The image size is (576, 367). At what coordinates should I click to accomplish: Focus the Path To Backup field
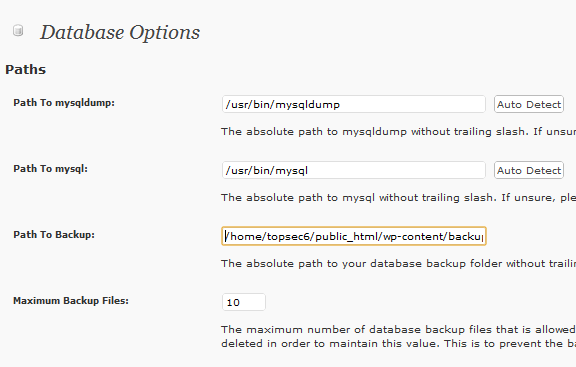[x=354, y=236]
